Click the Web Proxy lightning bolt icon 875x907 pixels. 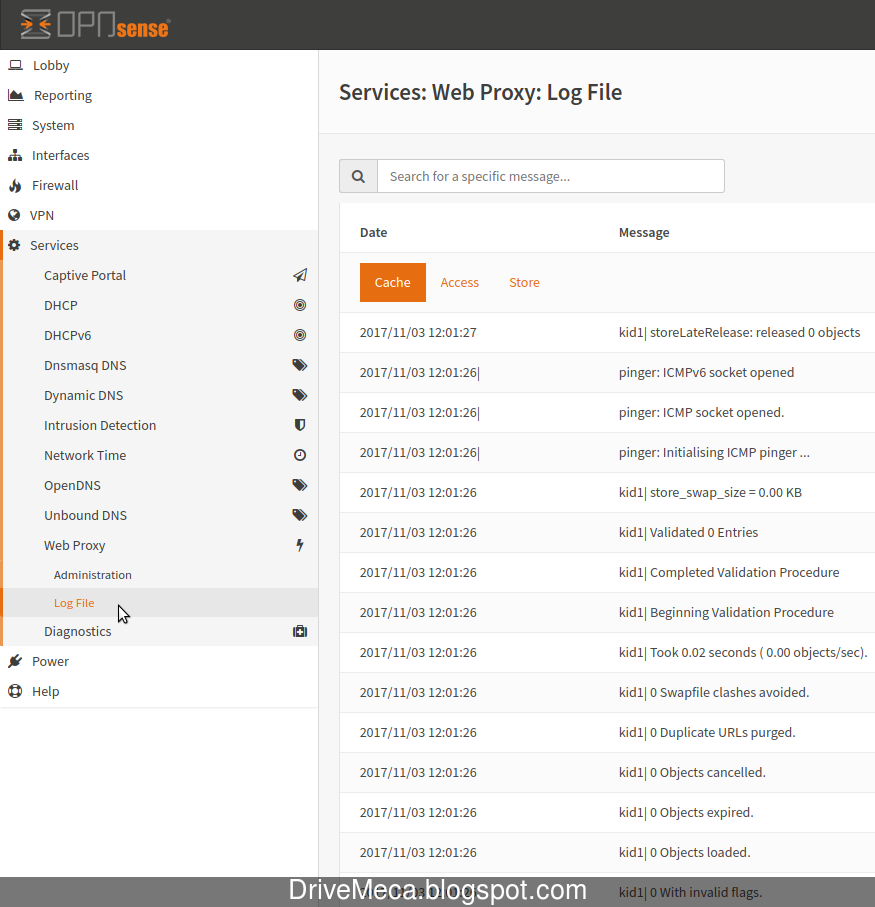pos(300,545)
